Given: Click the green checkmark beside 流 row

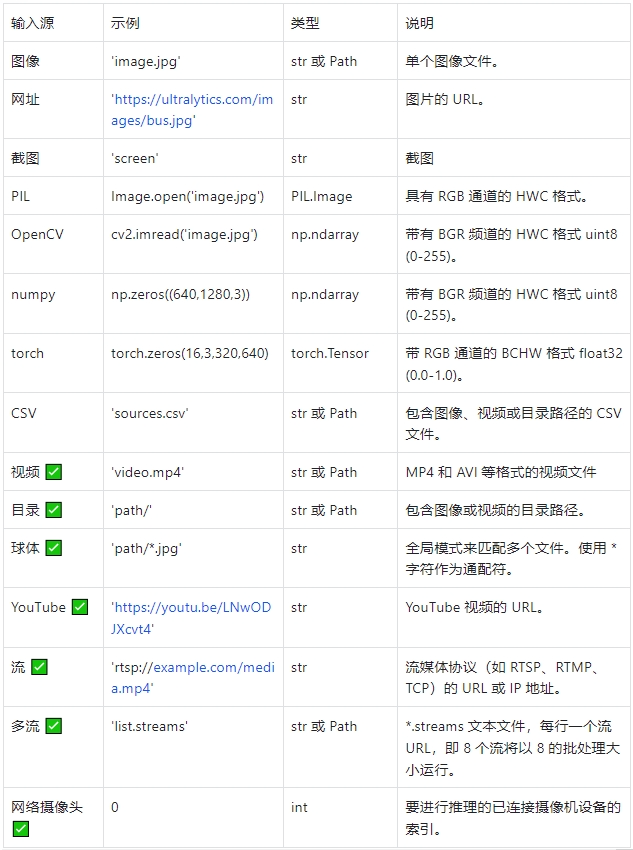Looking at the screenshot, I should (x=40, y=667).
